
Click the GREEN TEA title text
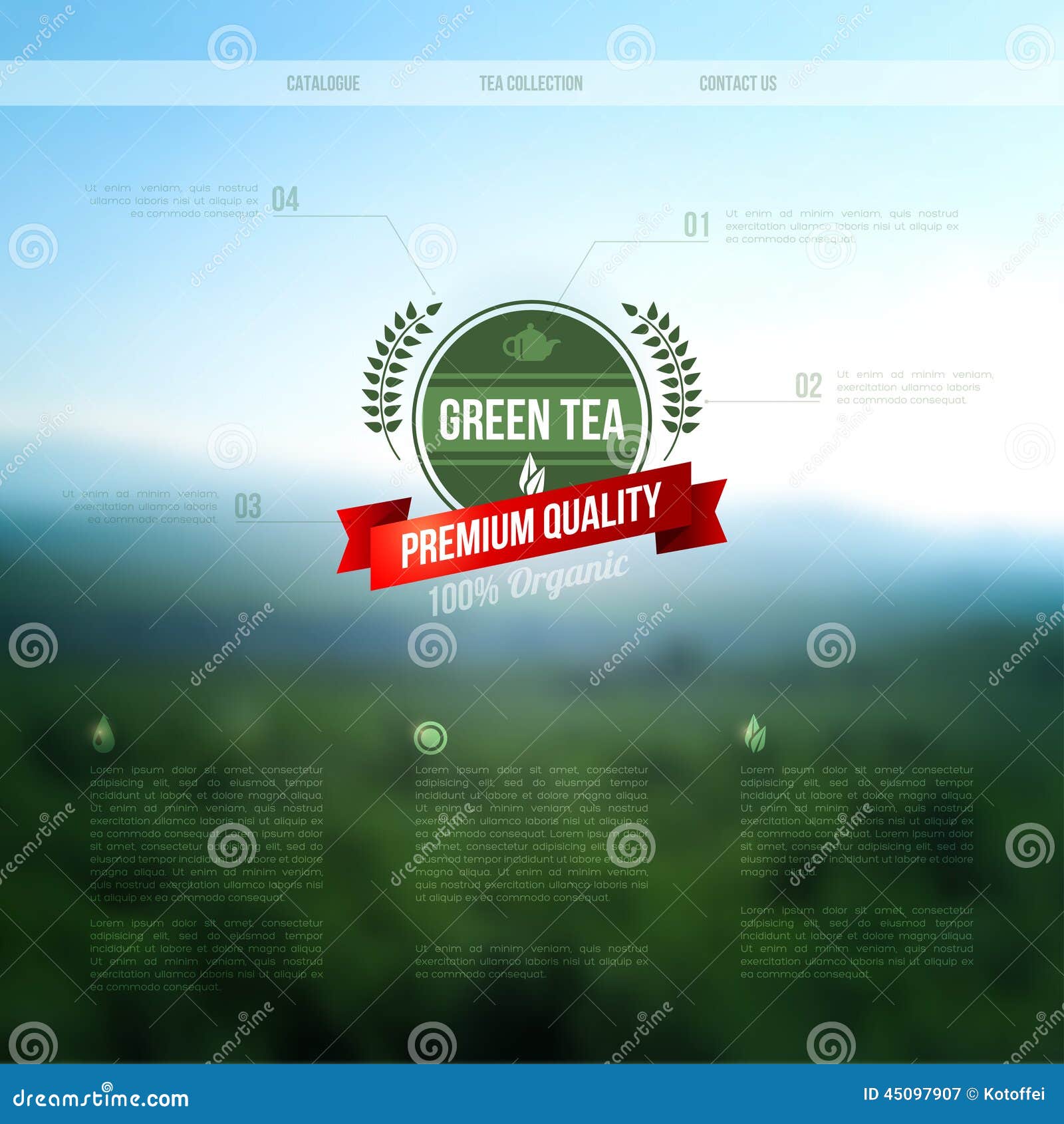tap(532, 420)
